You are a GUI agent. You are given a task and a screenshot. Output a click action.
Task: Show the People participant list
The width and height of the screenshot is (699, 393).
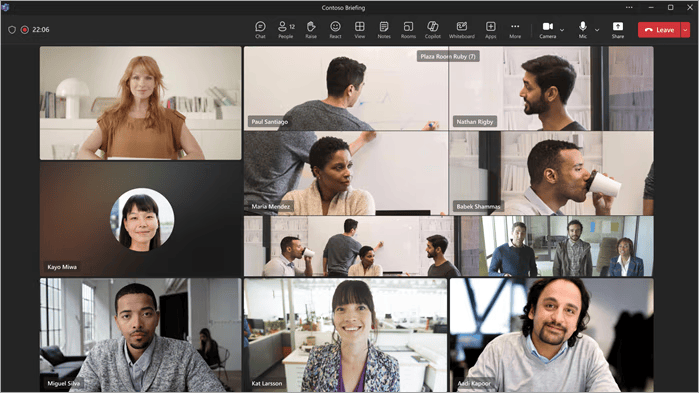pyautogui.click(x=286, y=30)
